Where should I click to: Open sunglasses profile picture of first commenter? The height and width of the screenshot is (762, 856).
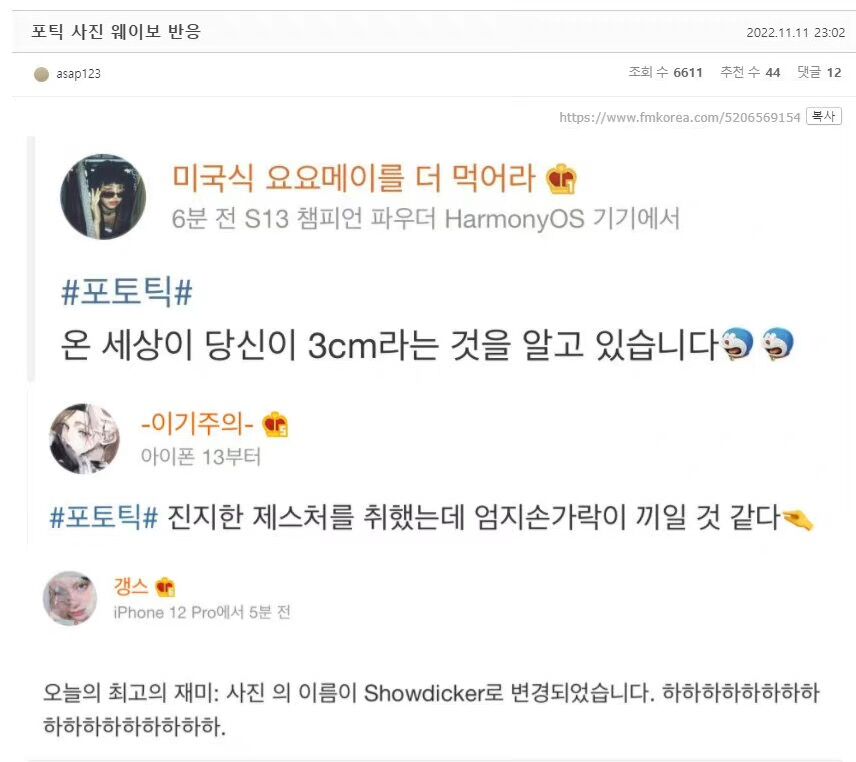tap(103, 197)
